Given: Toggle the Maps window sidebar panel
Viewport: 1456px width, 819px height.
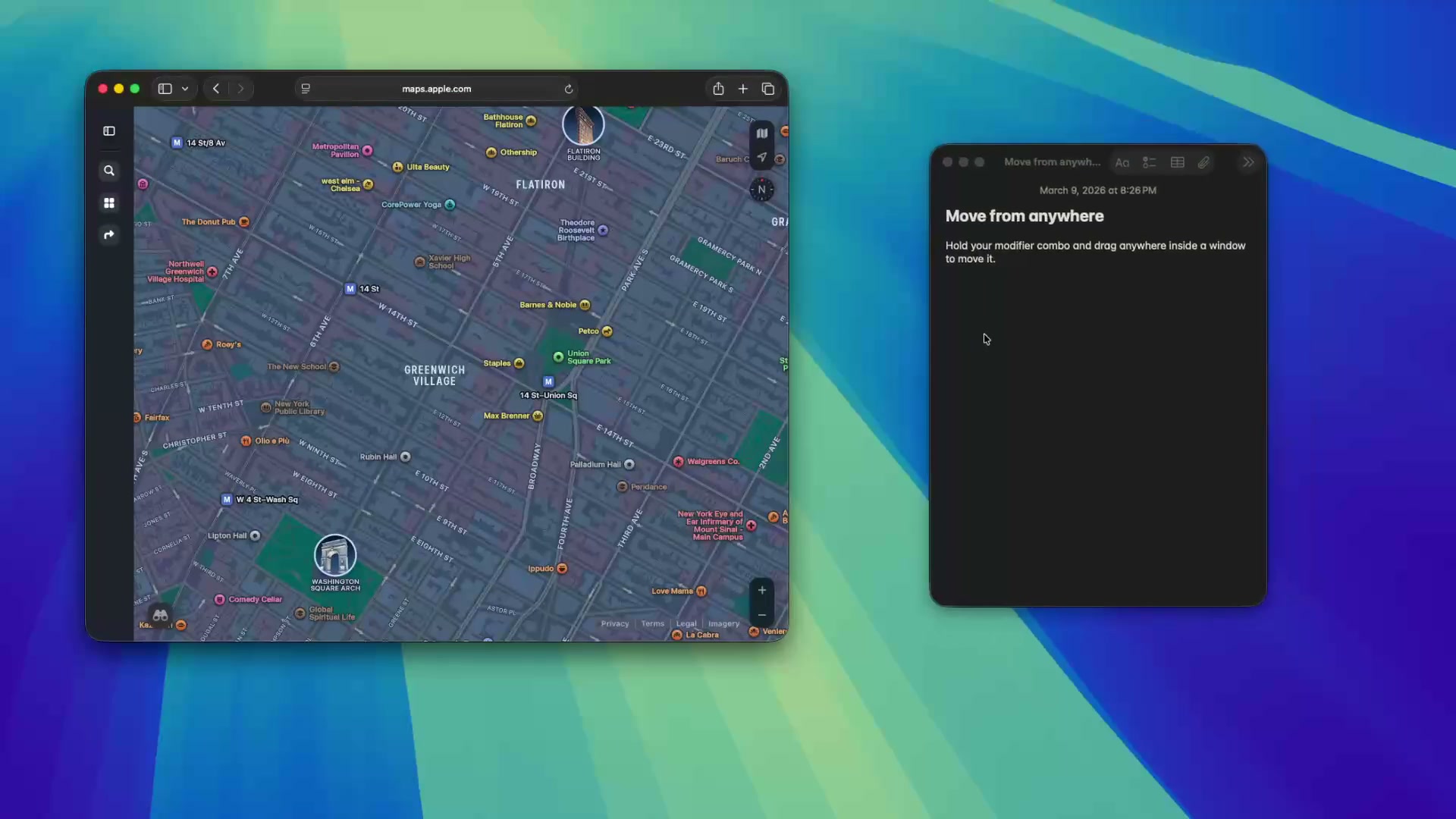Looking at the screenshot, I should (x=108, y=130).
